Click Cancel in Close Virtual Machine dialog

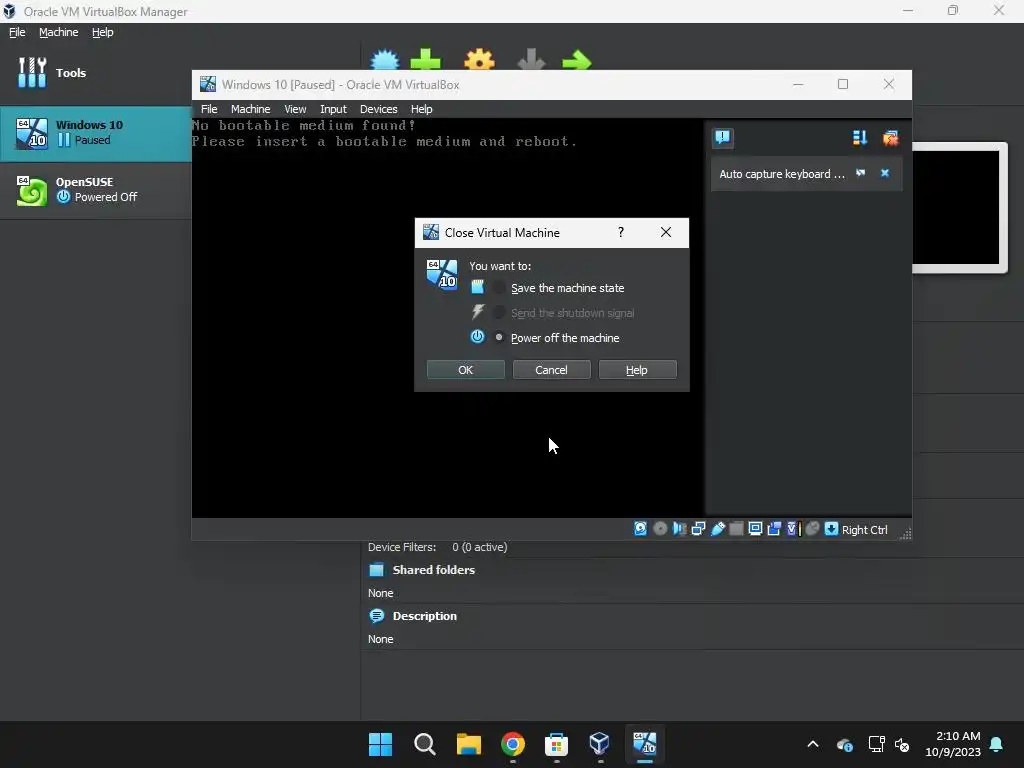pos(551,370)
